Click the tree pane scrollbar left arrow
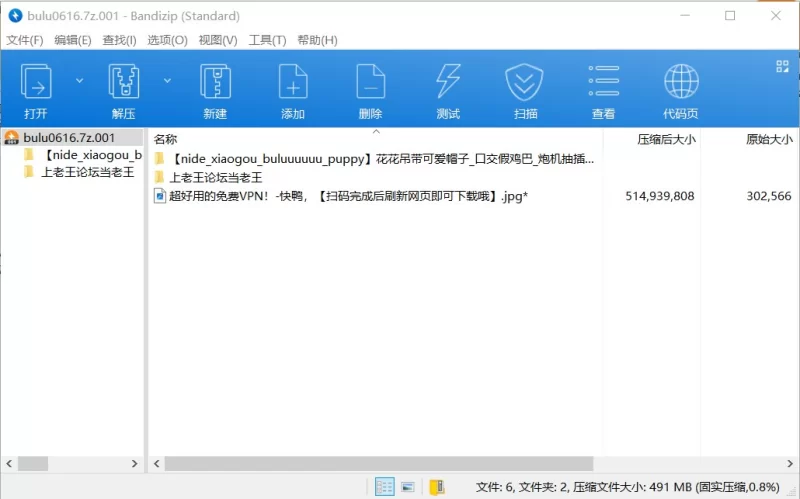This screenshot has height=499, width=800. tap(9, 464)
